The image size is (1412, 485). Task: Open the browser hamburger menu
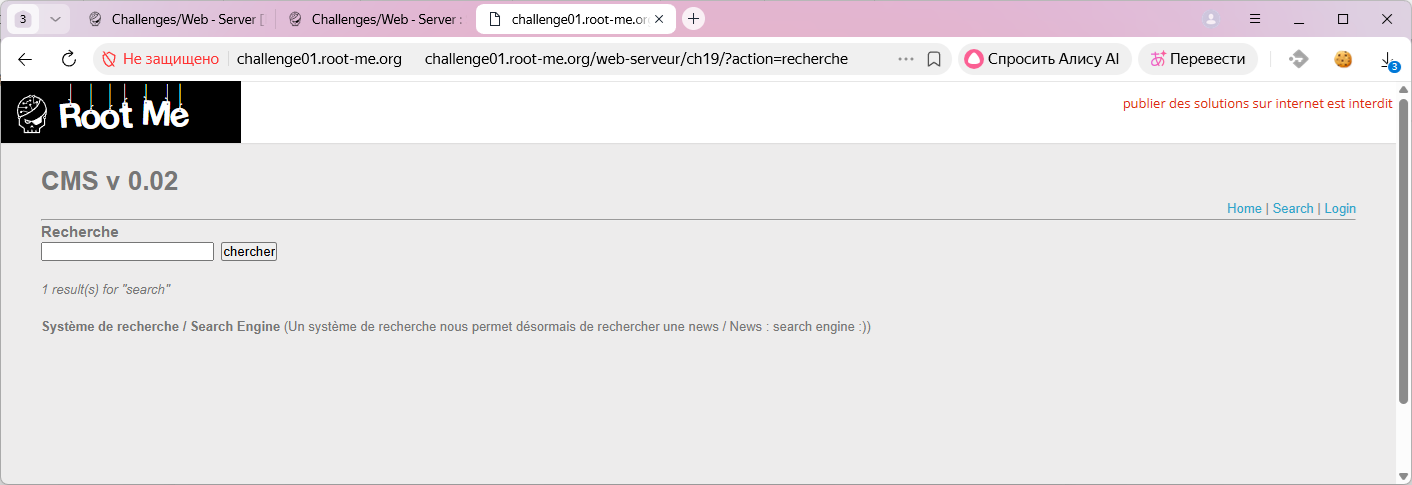tap(1255, 19)
